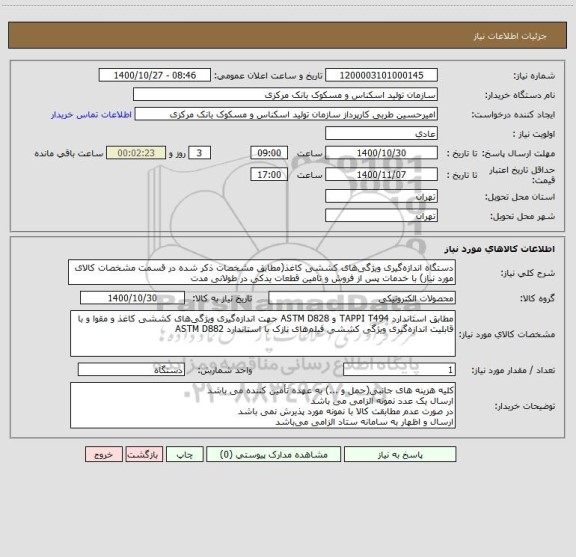This screenshot has width=576, height=557.
Task: Click the چاپ print button
Action: click(185, 454)
